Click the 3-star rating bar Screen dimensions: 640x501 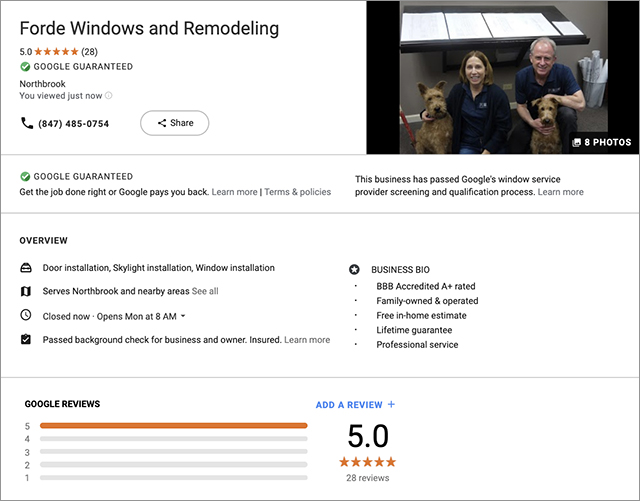coord(173,452)
